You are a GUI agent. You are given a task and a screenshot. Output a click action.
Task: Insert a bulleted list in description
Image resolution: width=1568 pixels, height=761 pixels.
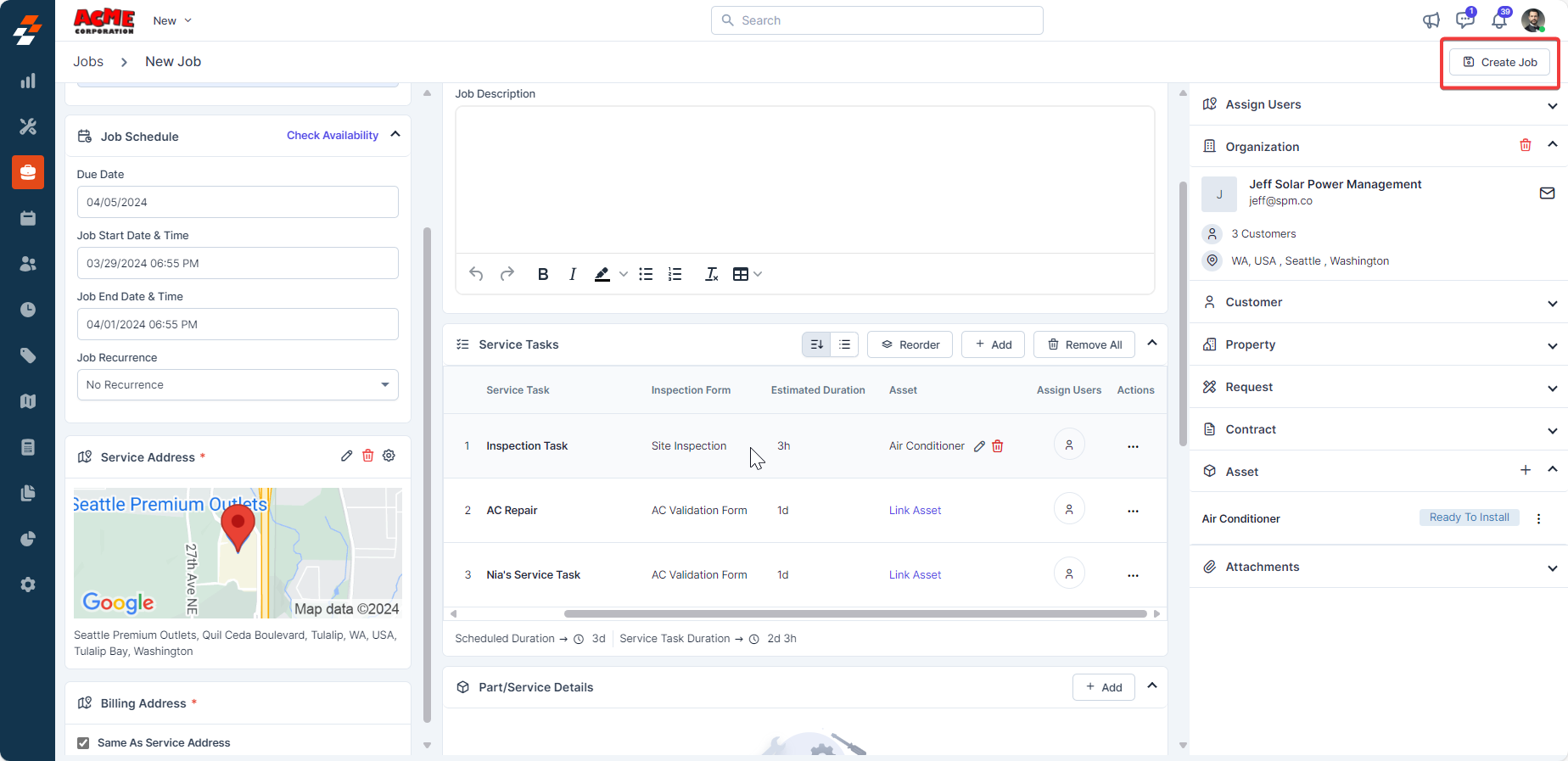point(646,274)
